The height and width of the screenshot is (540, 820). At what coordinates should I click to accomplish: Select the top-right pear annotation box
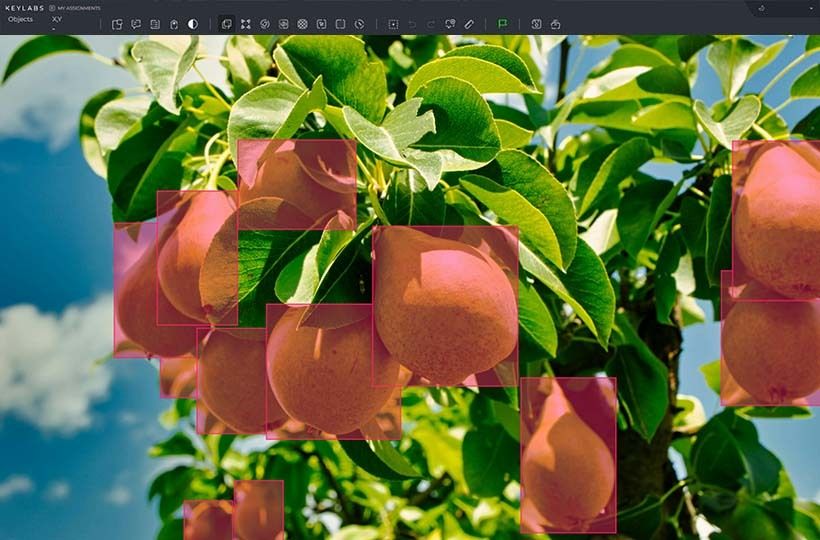coord(776,218)
